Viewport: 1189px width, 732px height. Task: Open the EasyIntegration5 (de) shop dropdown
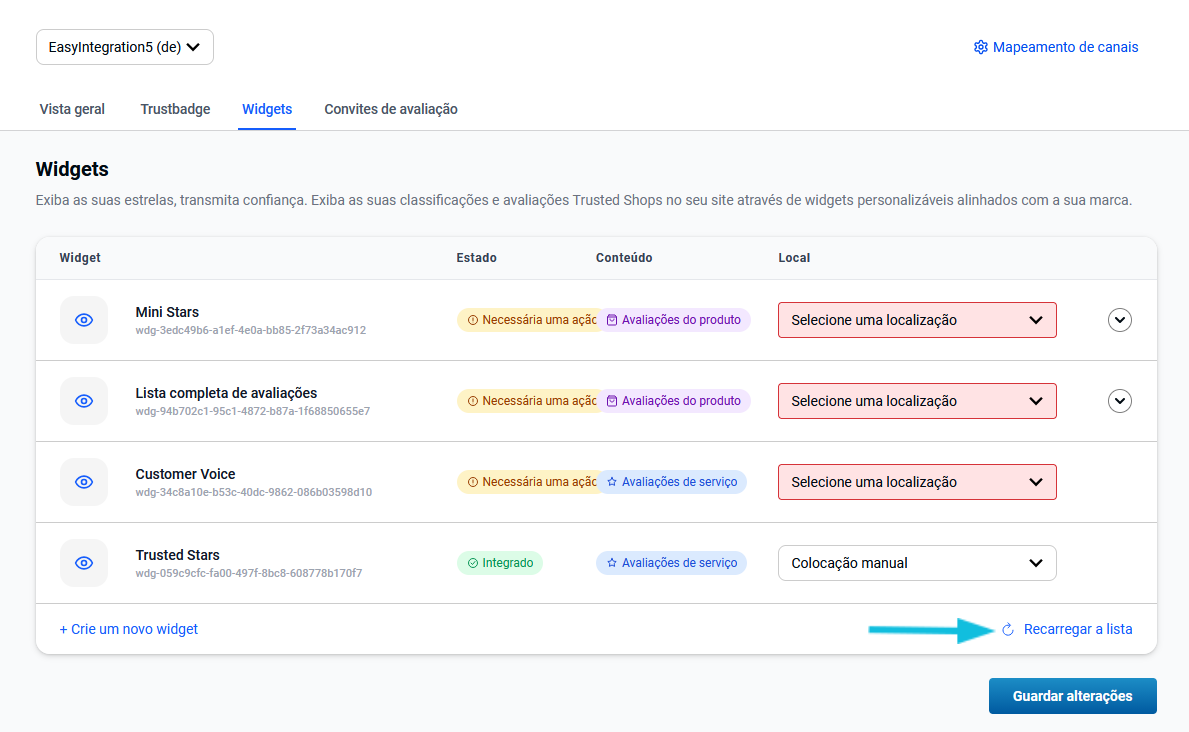(125, 47)
